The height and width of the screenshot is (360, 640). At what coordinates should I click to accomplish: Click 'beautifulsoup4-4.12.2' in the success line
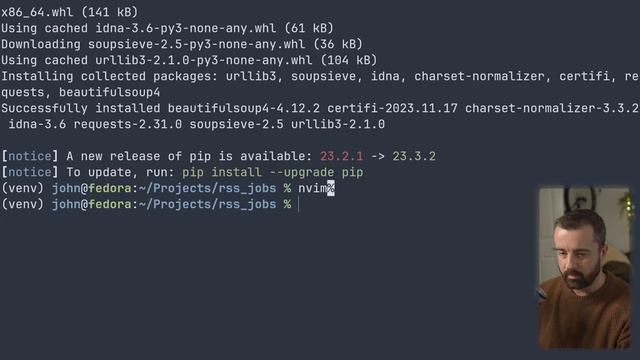point(244,109)
